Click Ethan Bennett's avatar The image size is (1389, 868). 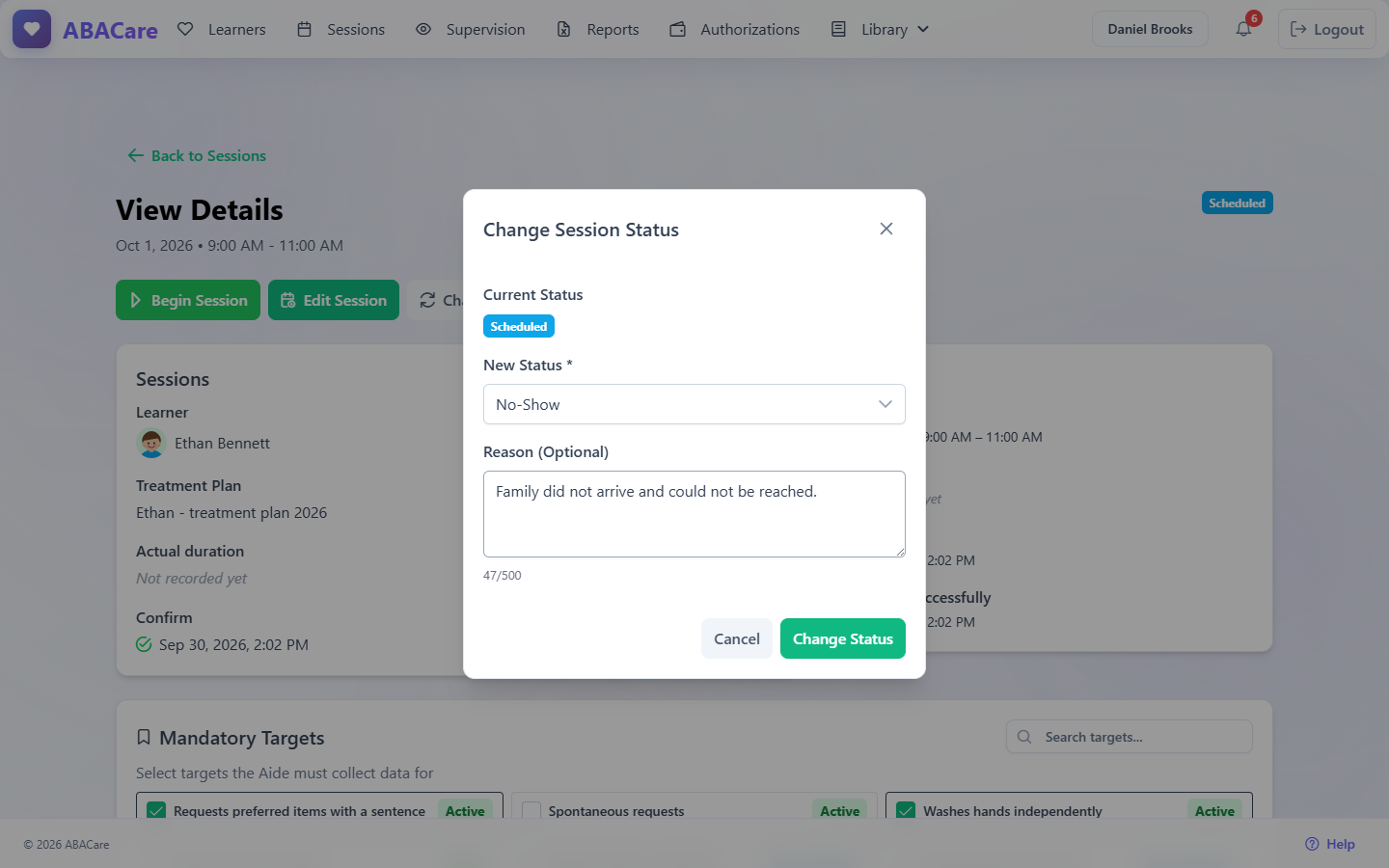click(151, 443)
